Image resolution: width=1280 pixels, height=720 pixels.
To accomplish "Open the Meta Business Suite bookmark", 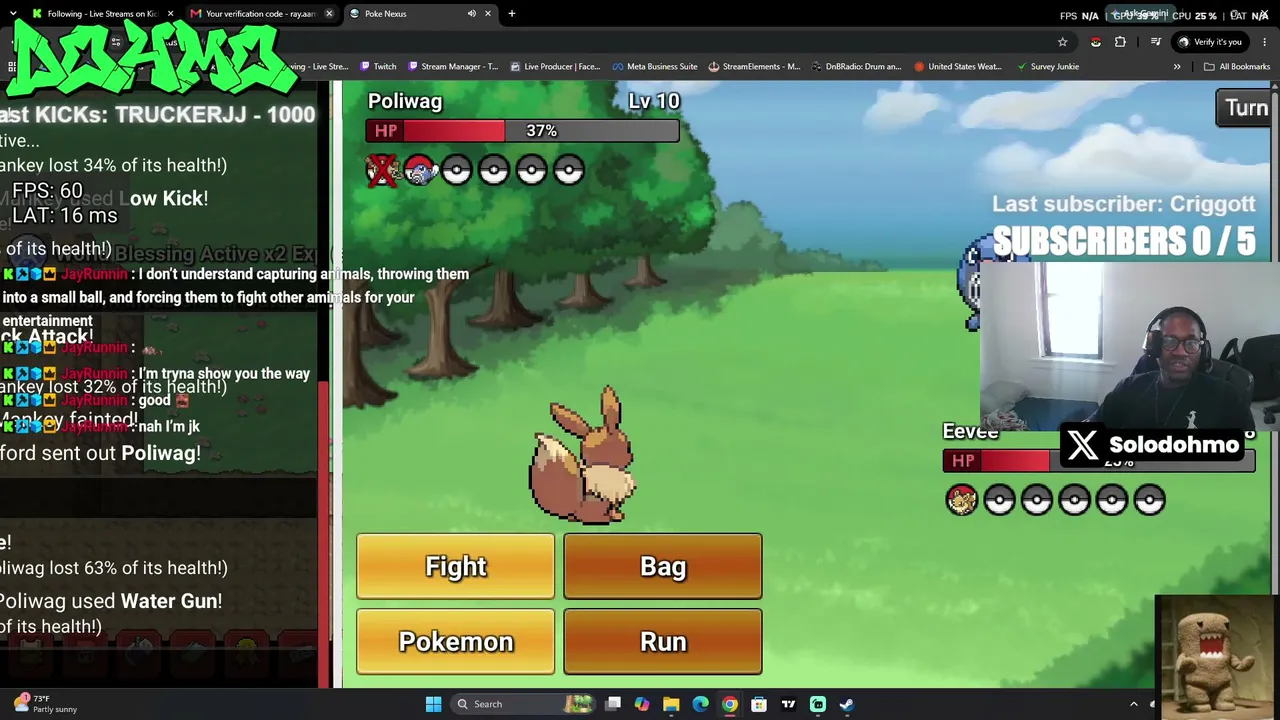I will (654, 67).
